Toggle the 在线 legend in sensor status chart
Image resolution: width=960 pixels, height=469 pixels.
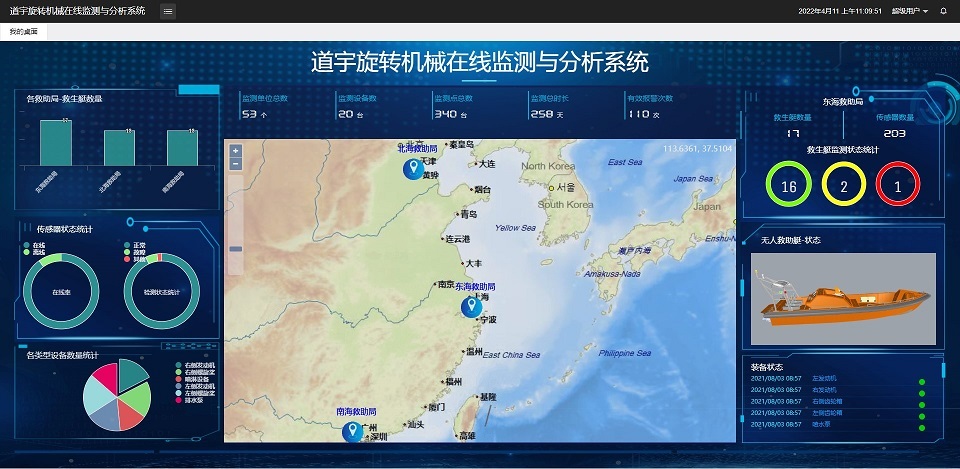pos(39,245)
